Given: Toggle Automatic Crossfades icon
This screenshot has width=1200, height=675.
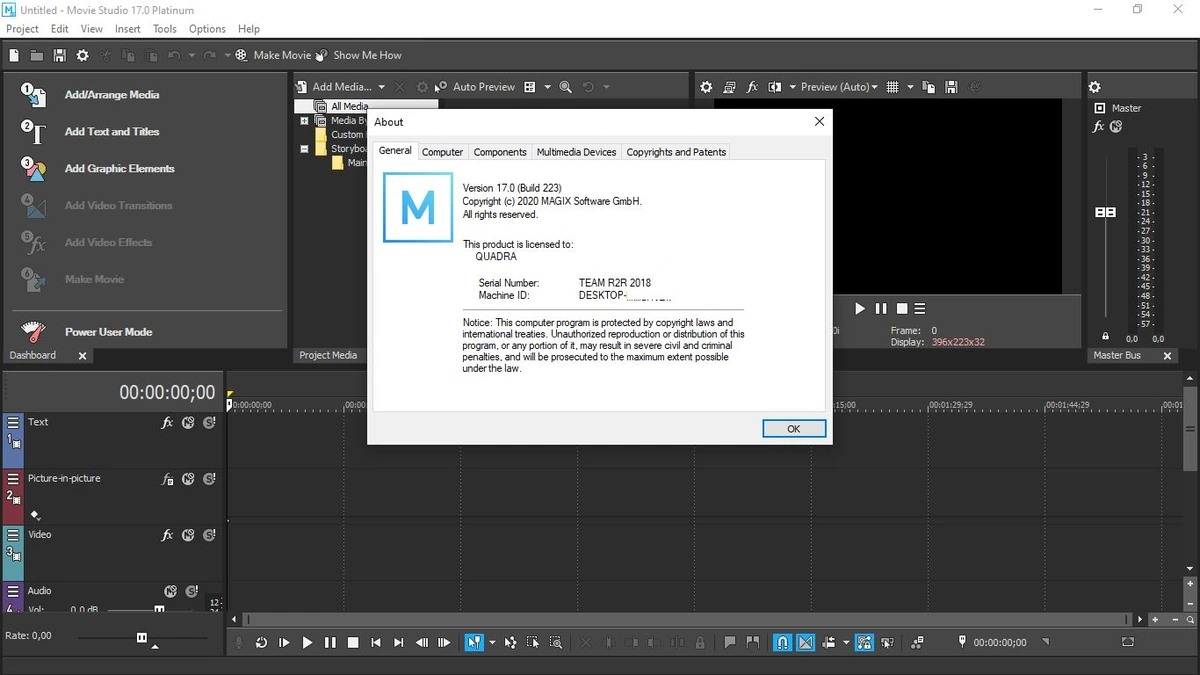Looking at the screenshot, I should (806, 643).
